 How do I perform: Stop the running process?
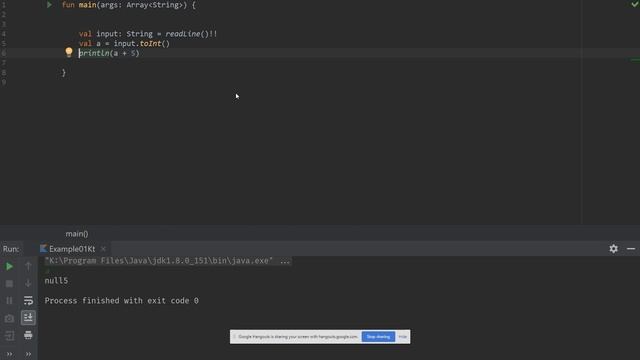point(9,284)
